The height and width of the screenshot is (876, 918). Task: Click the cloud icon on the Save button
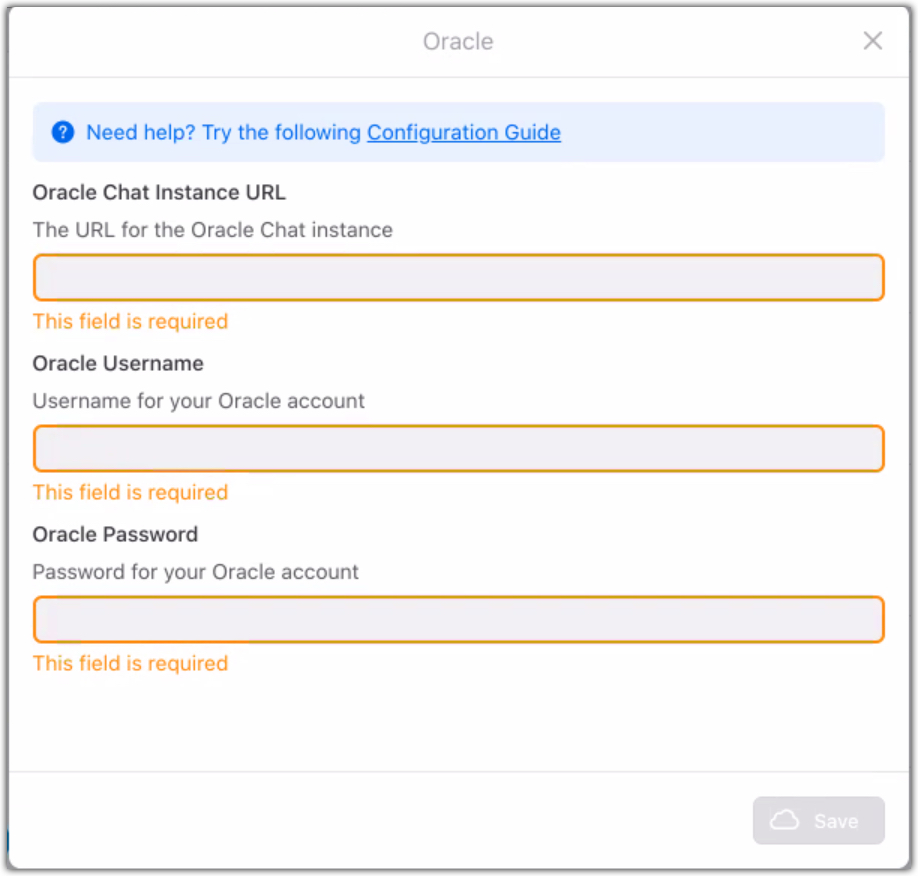pyautogui.click(x=785, y=821)
